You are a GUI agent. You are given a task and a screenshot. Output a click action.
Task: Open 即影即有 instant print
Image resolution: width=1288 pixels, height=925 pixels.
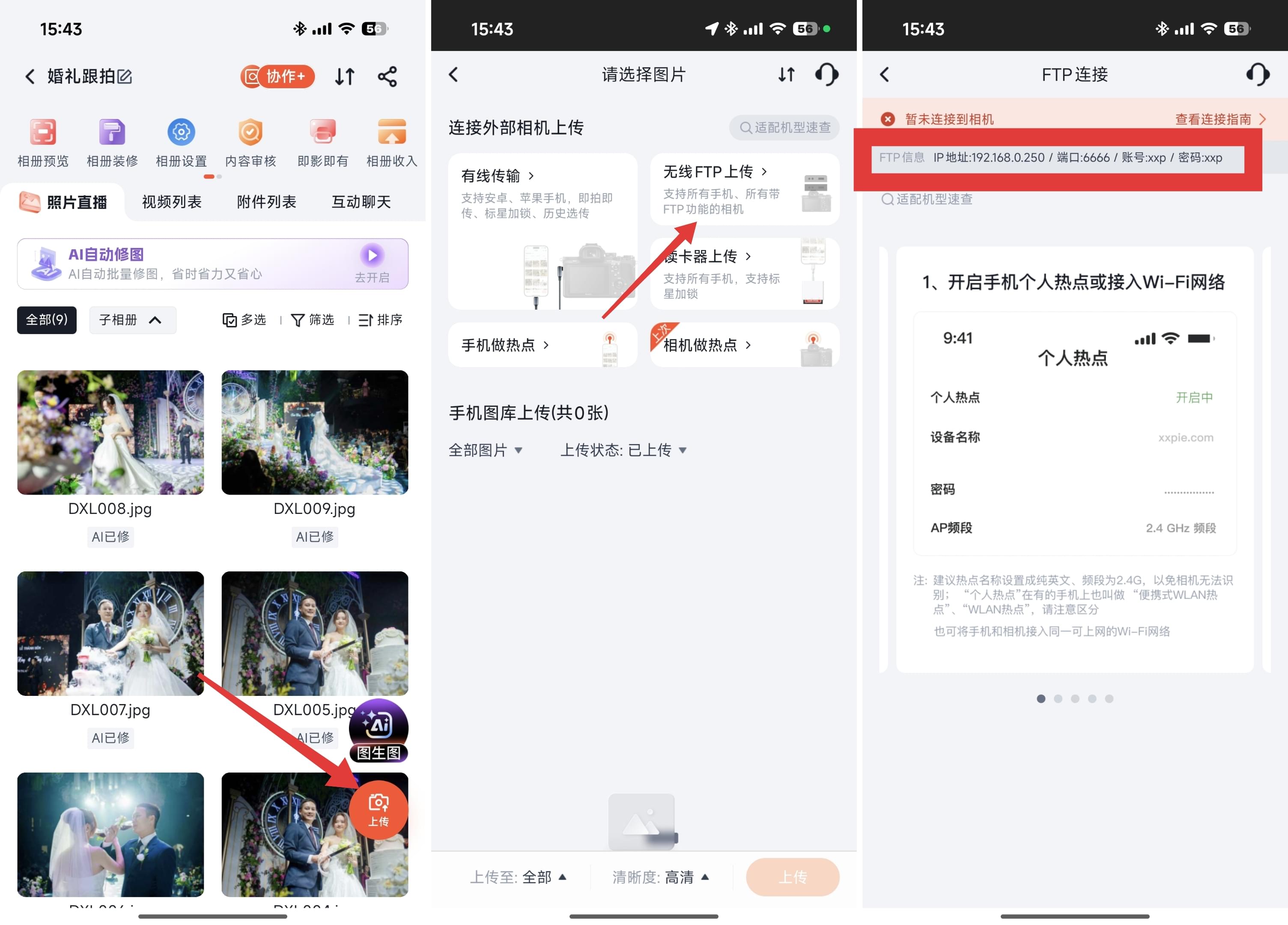(322, 143)
